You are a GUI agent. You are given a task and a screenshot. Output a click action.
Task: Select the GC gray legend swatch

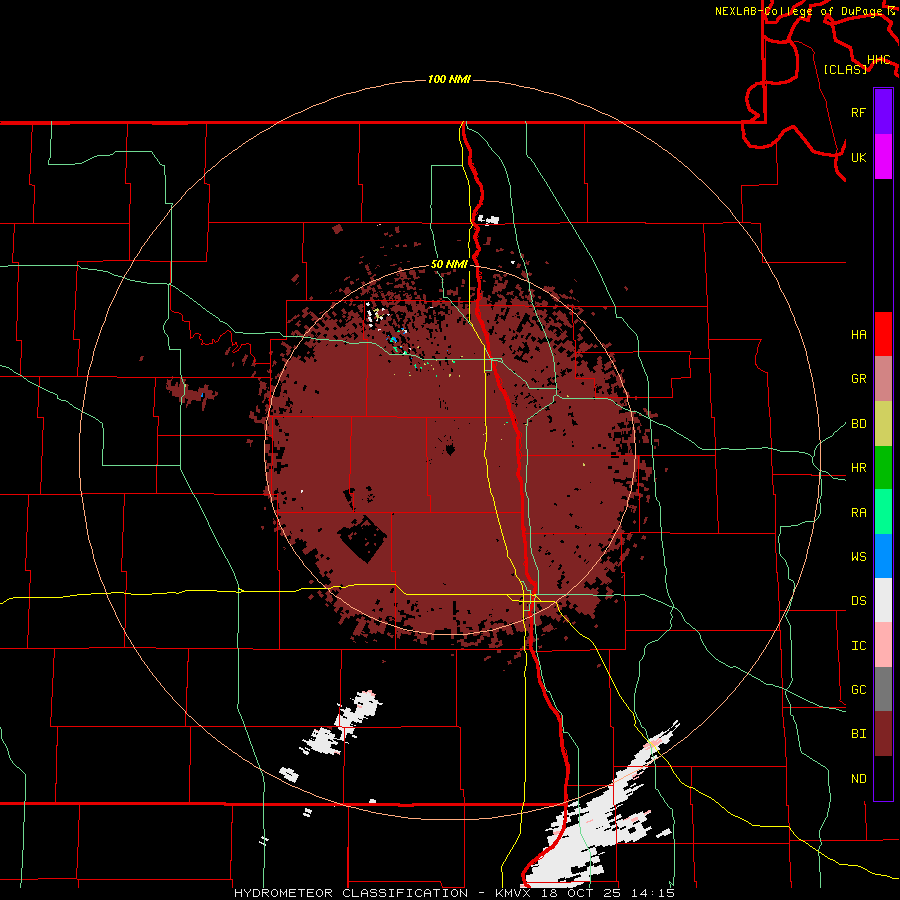point(883,689)
